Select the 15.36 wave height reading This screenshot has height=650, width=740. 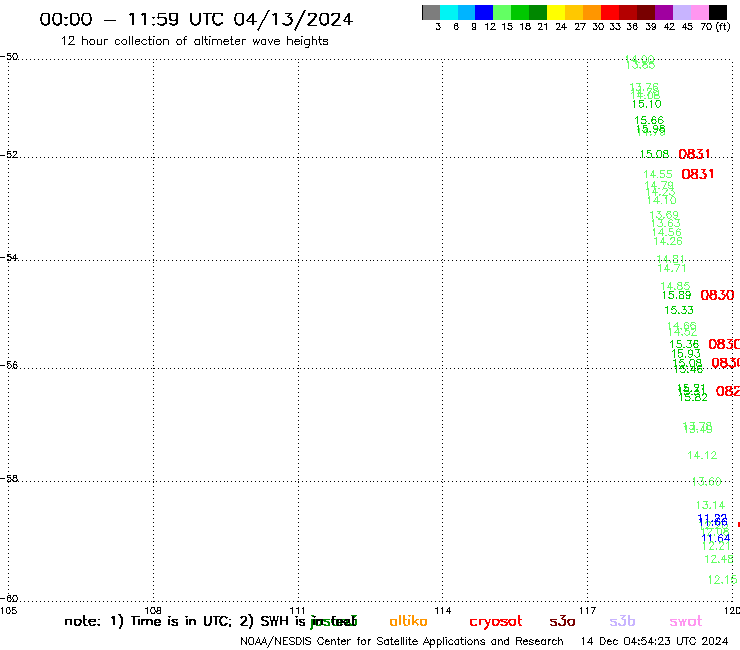[x=684, y=345]
